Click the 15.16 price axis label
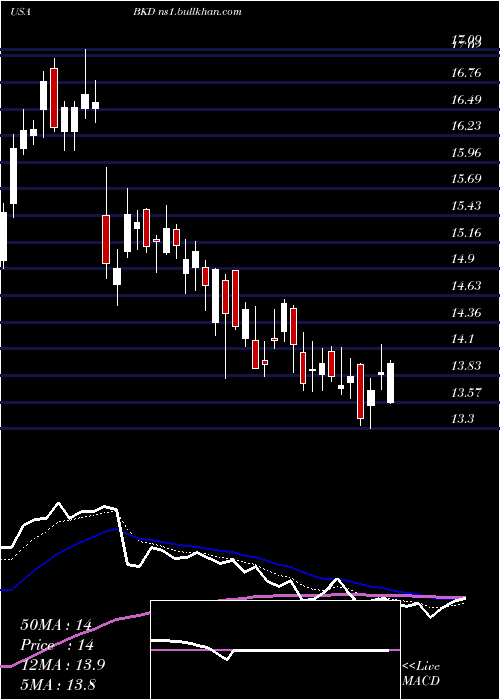Image resolution: width=500 pixels, height=700 pixels. (x=466, y=233)
